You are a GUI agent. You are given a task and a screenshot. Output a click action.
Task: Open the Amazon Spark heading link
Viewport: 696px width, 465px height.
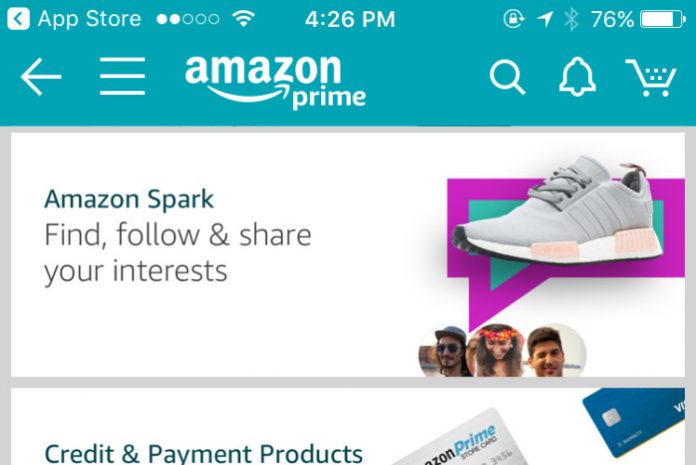[129, 199]
